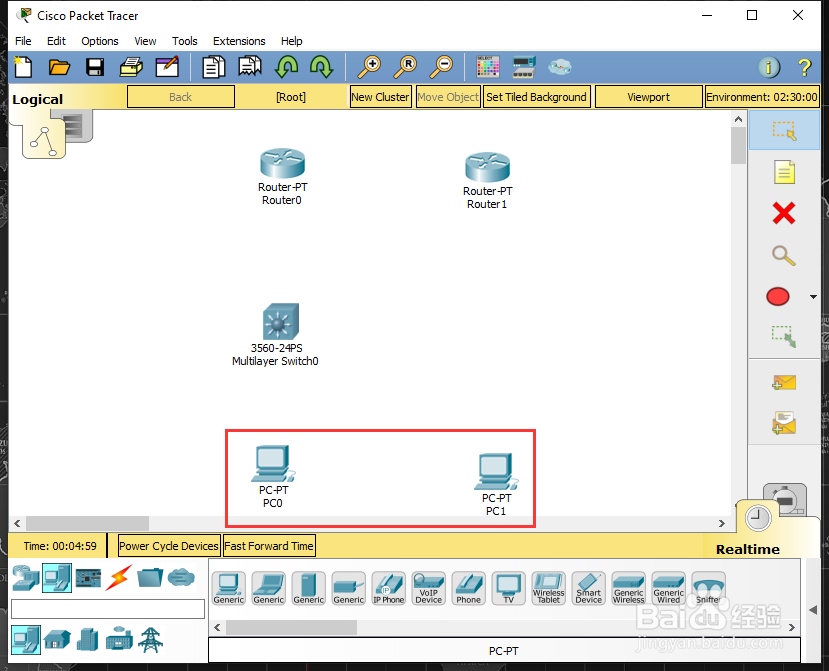This screenshot has height=671, width=829.
Task: Open the File menu
Action: click(x=23, y=41)
